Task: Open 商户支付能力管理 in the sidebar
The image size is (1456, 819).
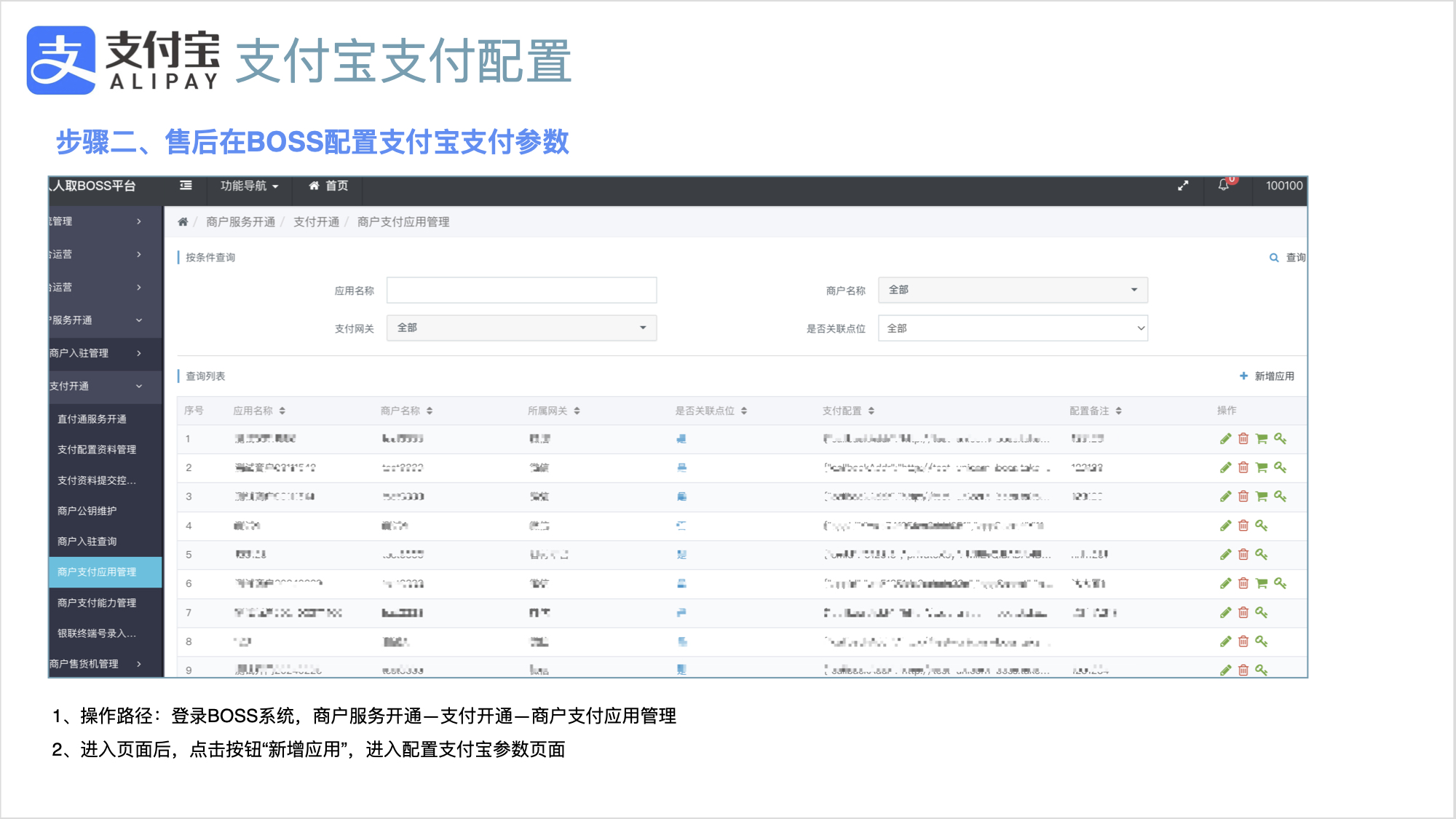Action: (x=97, y=603)
